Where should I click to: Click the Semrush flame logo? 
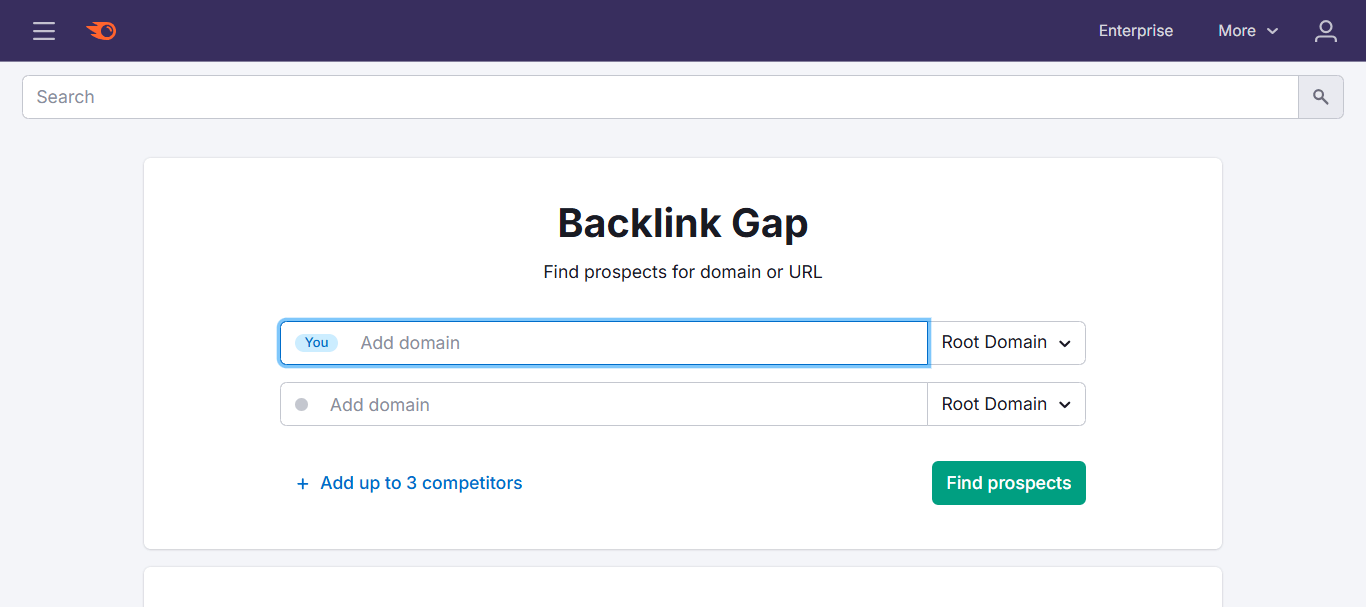point(101,31)
